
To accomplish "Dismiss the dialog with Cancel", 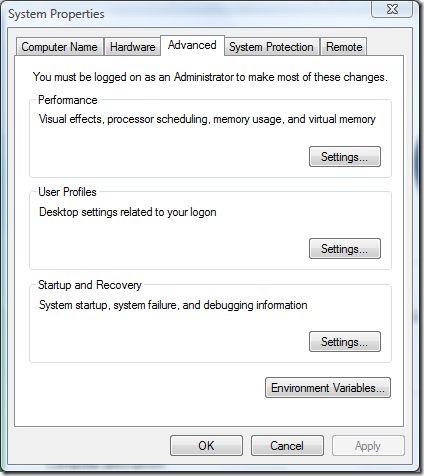I will click(287, 446).
